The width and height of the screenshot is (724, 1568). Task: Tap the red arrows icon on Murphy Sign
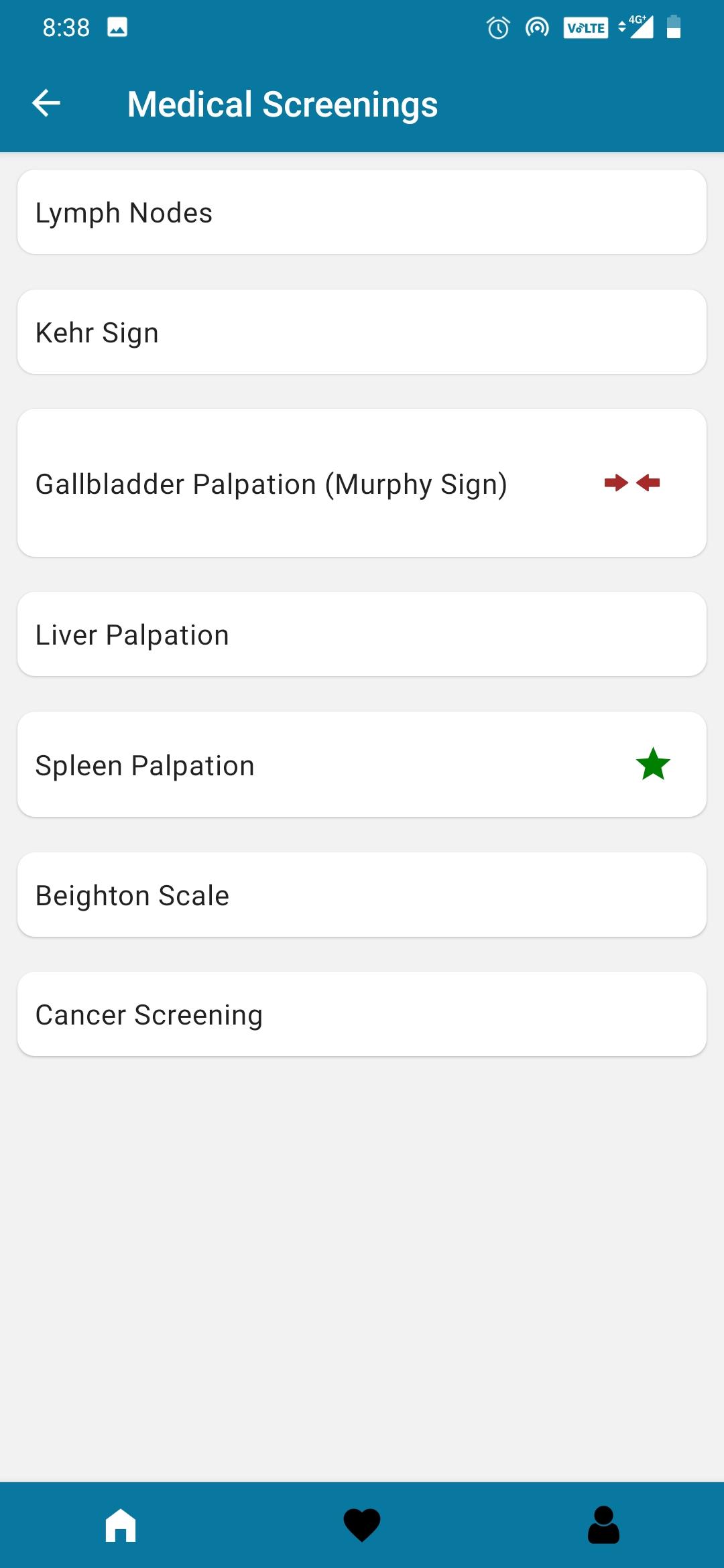(632, 482)
